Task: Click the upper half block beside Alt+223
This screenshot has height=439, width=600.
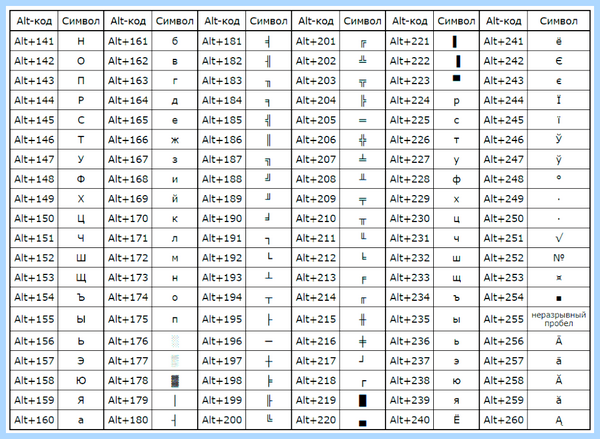Action: 456,78
